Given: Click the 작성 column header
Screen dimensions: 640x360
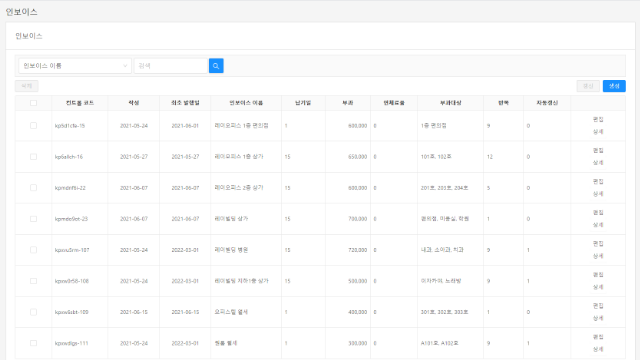Looking at the screenshot, I should 133,103.
